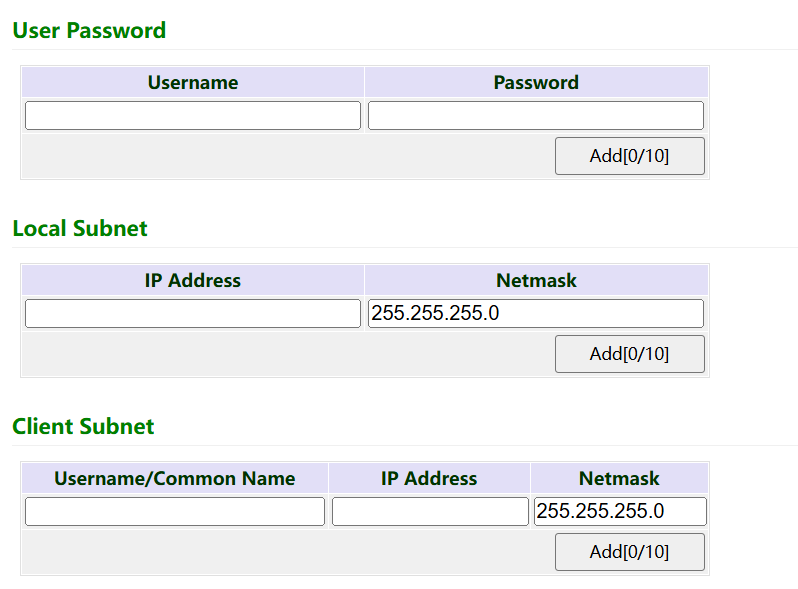Click Local Subnet's Netmask column header
The height and width of the screenshot is (589, 798).
pyautogui.click(x=536, y=280)
